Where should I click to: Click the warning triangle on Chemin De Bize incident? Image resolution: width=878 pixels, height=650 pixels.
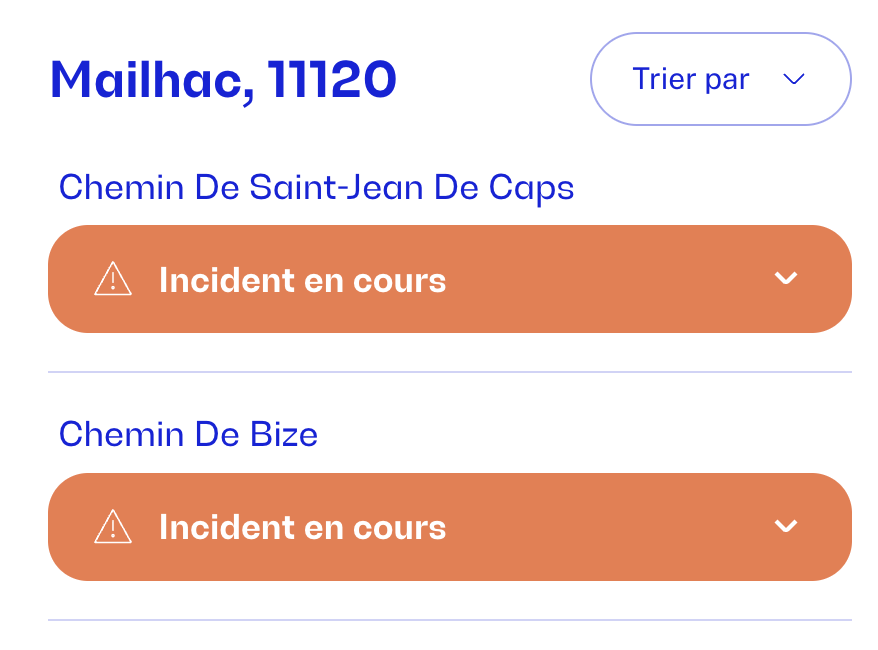[x=113, y=526]
